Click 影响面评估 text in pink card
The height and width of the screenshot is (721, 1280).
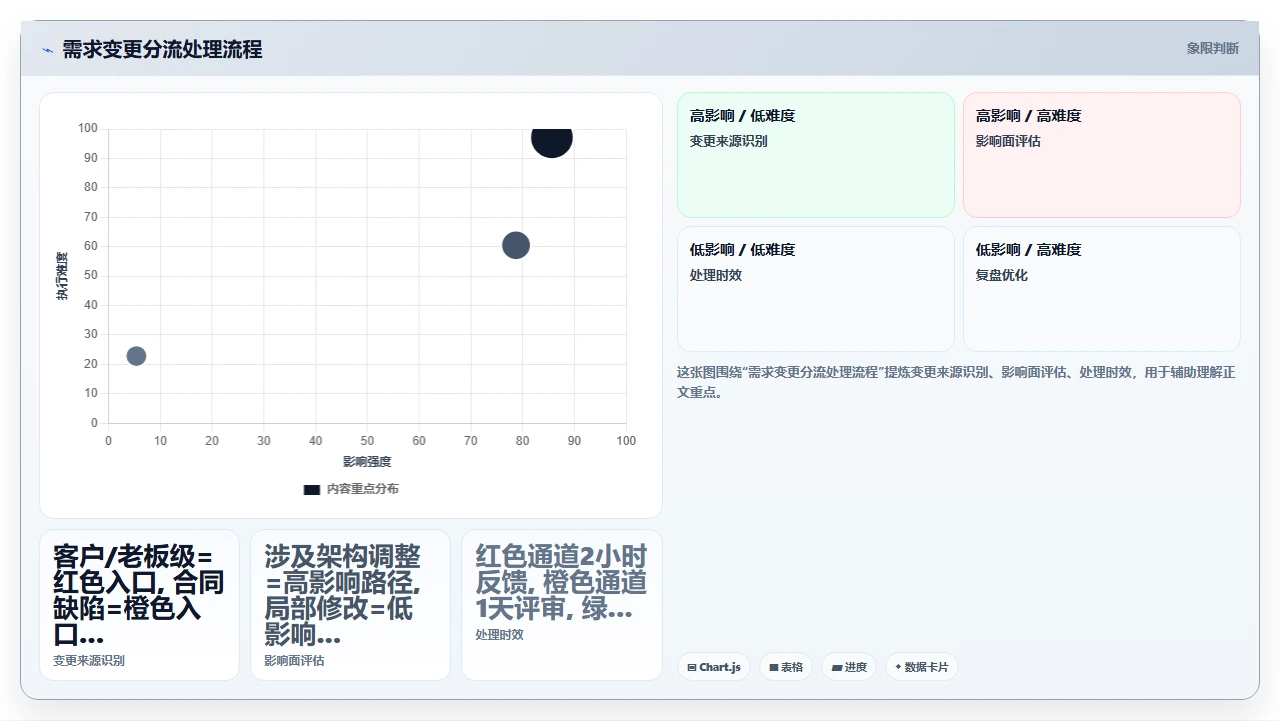coord(1008,141)
